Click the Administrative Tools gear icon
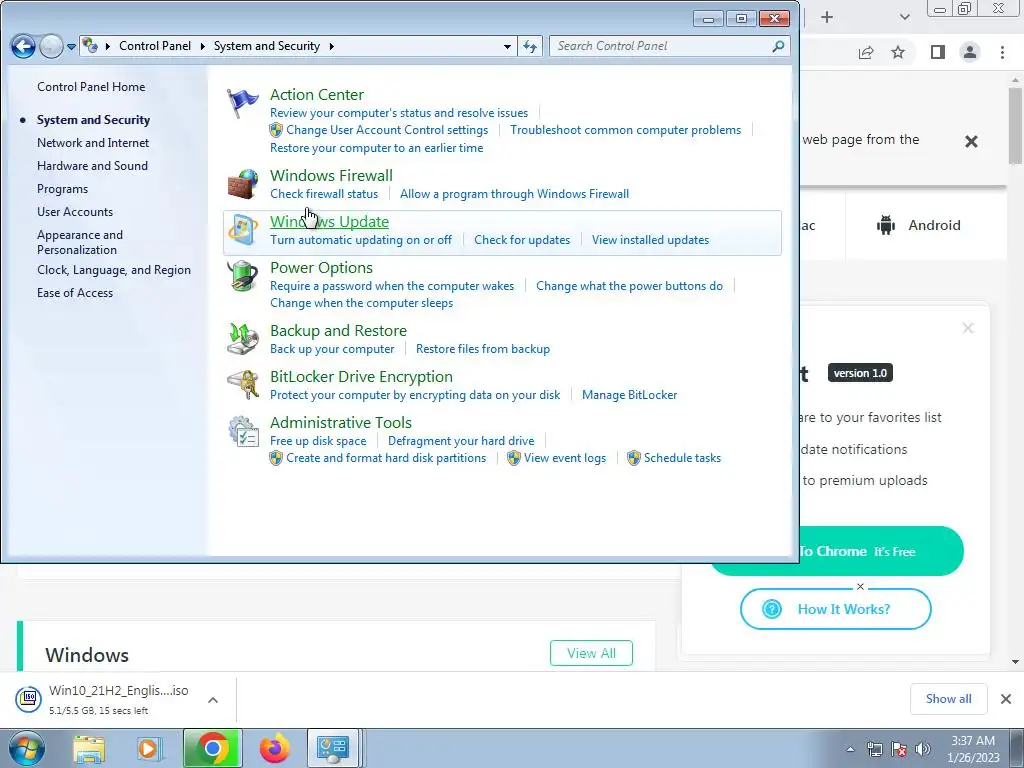Screen dimensions: 1024x768 click(x=242, y=431)
